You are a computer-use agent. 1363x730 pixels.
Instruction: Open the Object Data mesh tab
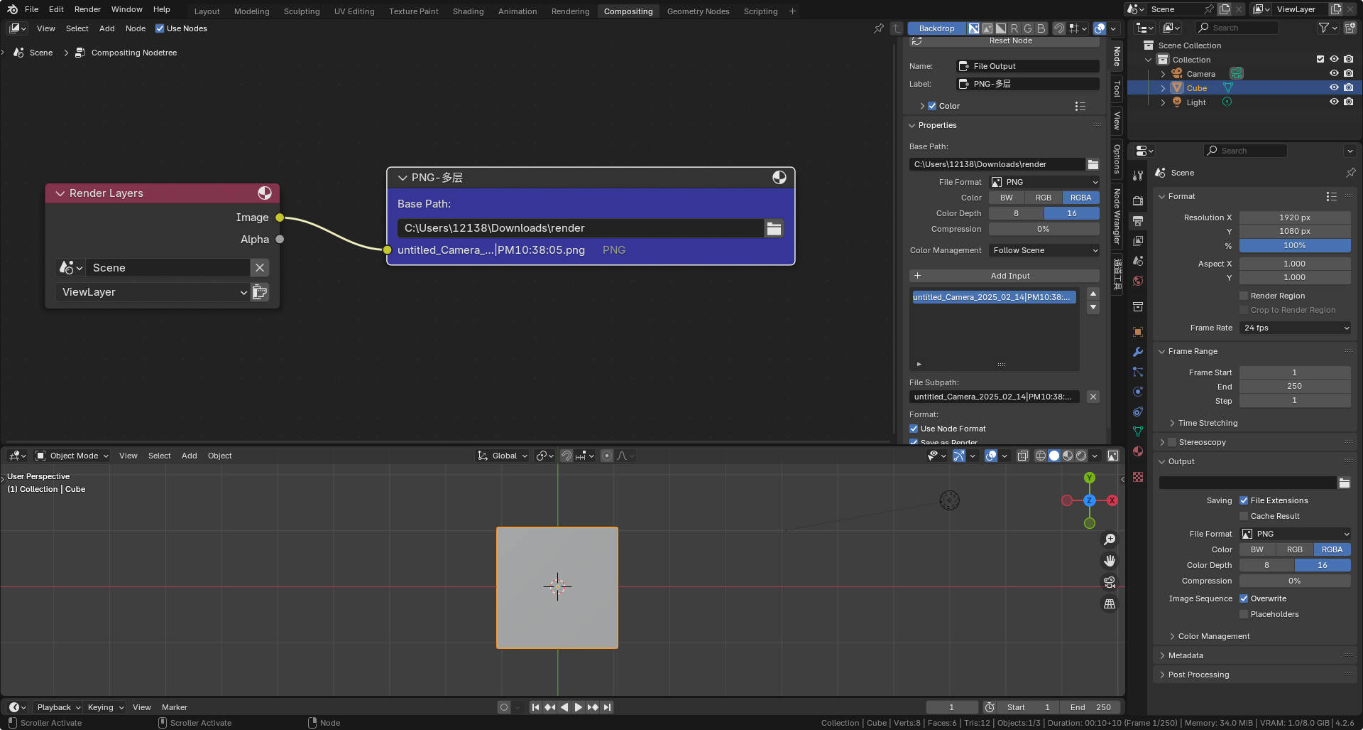pyautogui.click(x=1138, y=432)
